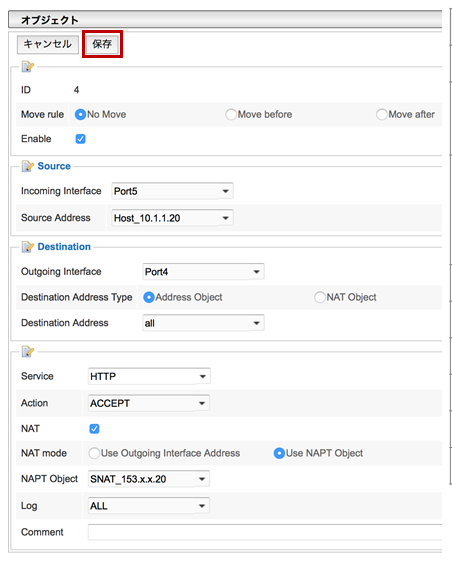Click the edit icon beside Destination heading
The width and height of the screenshot is (452, 562).
coord(28,247)
